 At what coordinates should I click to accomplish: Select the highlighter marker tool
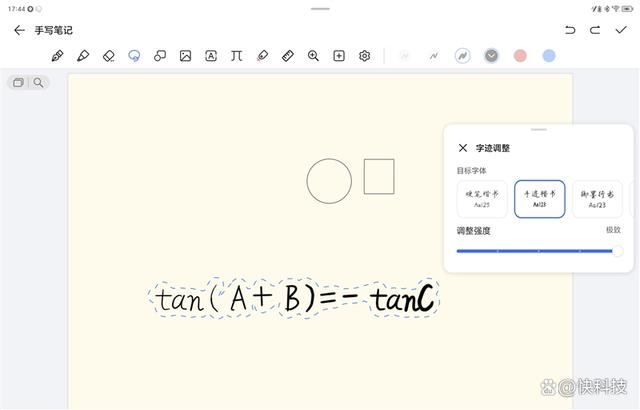tap(83, 56)
